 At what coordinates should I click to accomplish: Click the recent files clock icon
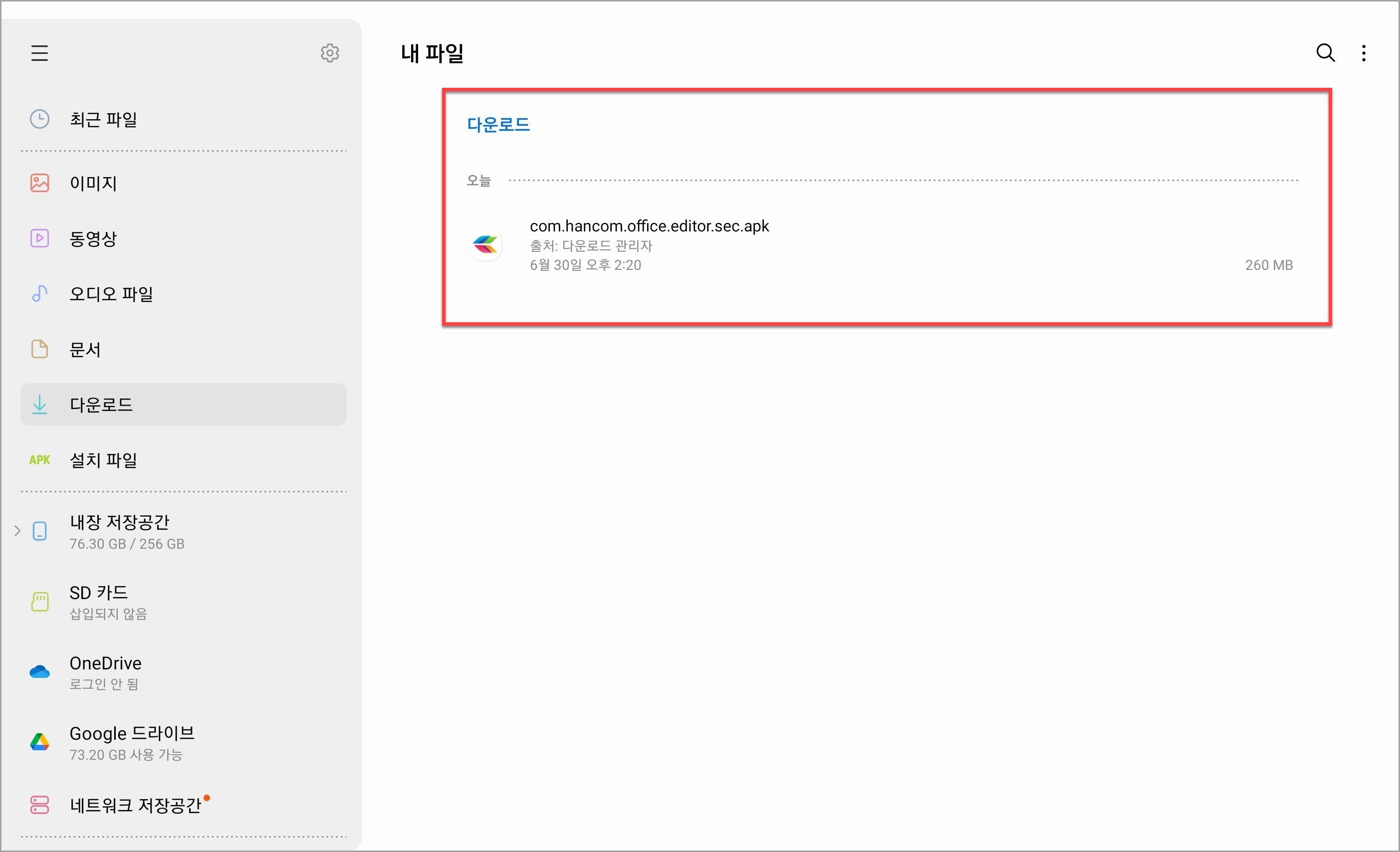[x=39, y=119]
